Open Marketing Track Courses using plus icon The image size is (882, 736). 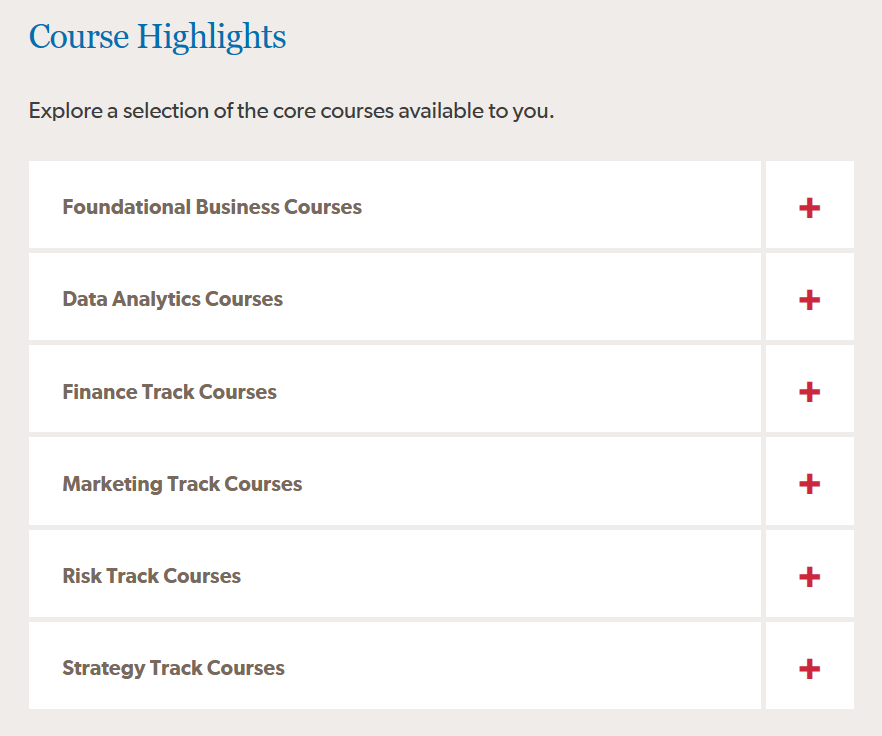coord(810,484)
